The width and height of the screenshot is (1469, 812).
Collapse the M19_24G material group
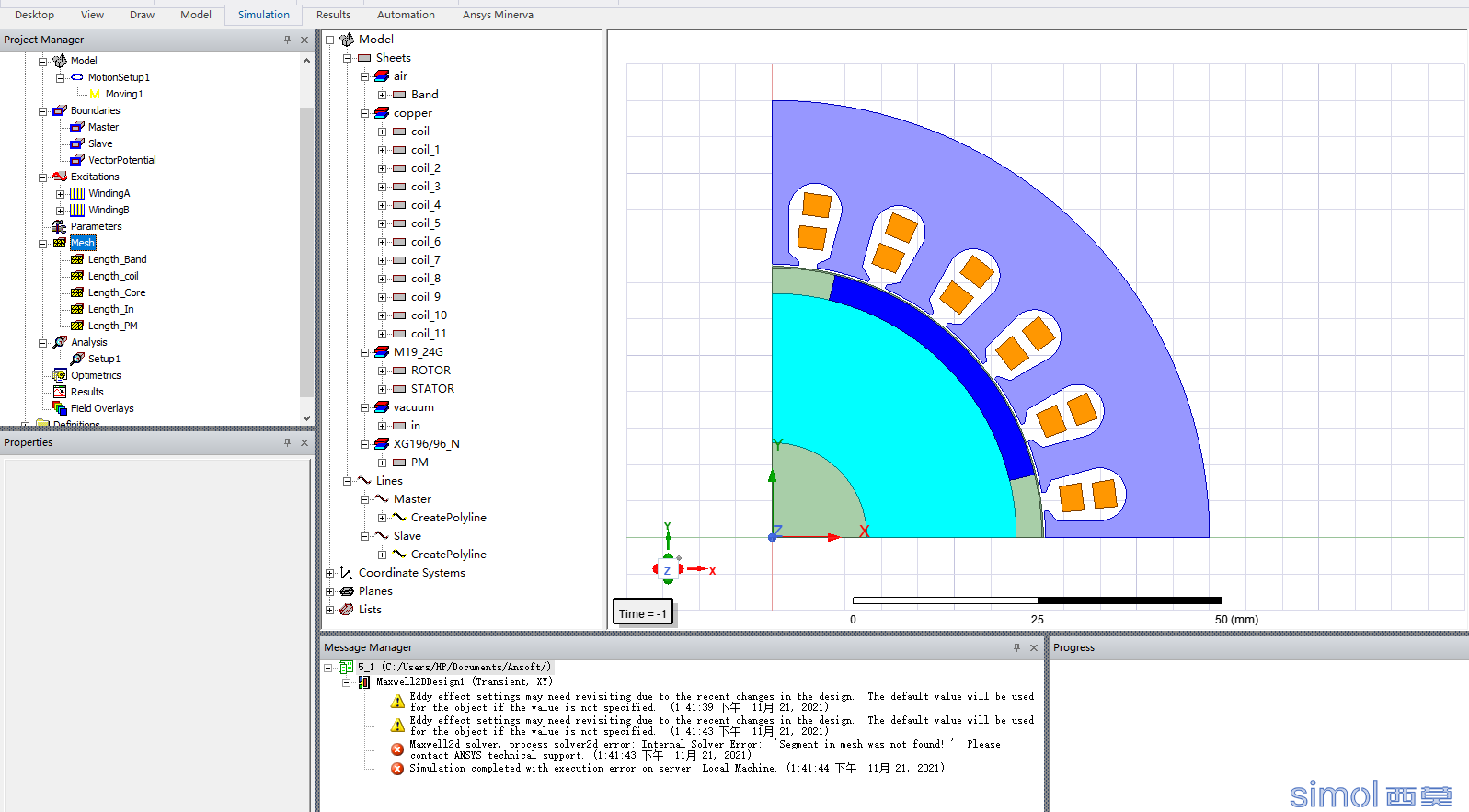365,352
